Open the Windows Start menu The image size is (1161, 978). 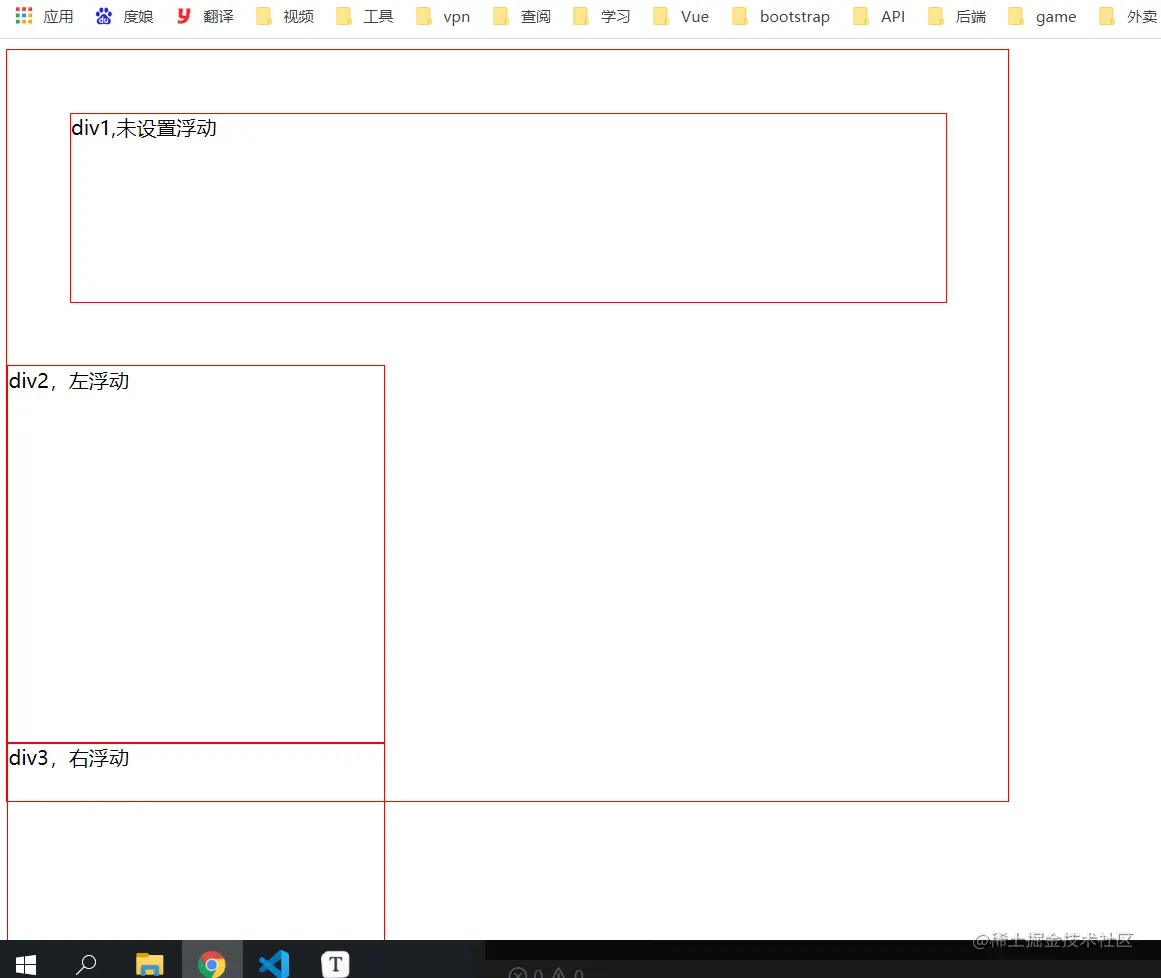[24, 961]
